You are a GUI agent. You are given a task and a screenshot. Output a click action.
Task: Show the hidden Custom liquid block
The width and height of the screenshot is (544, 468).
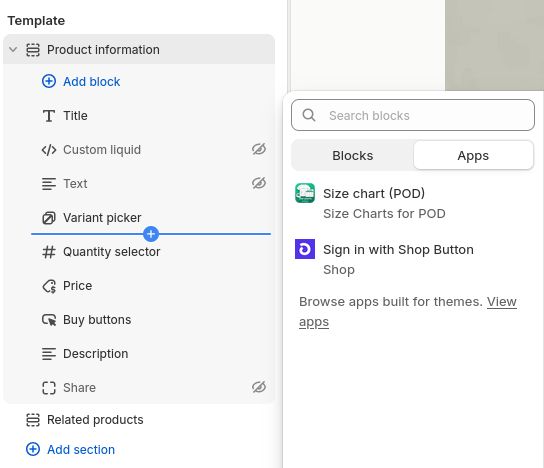coord(259,149)
